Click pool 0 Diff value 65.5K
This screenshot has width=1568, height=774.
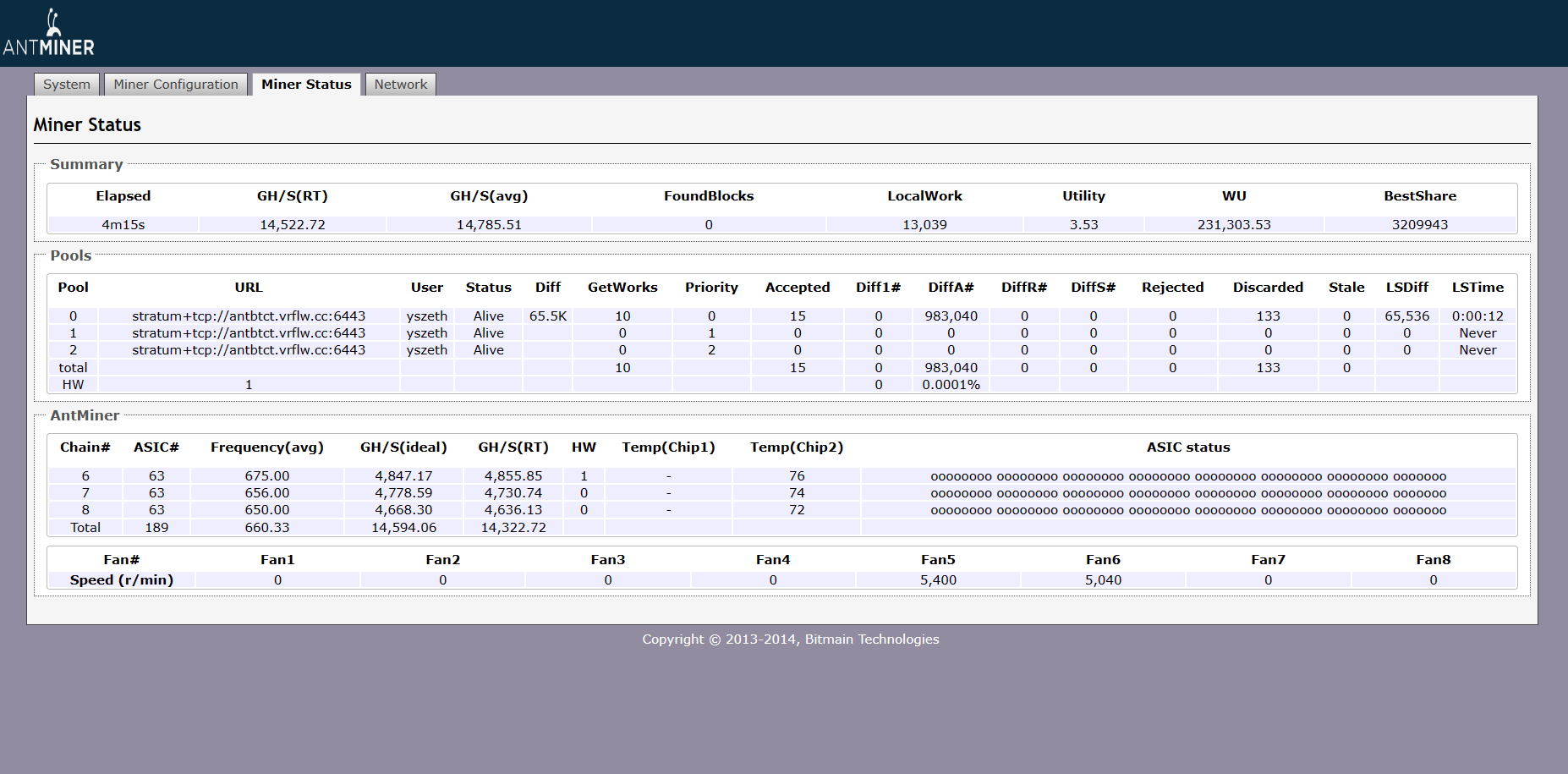click(548, 316)
